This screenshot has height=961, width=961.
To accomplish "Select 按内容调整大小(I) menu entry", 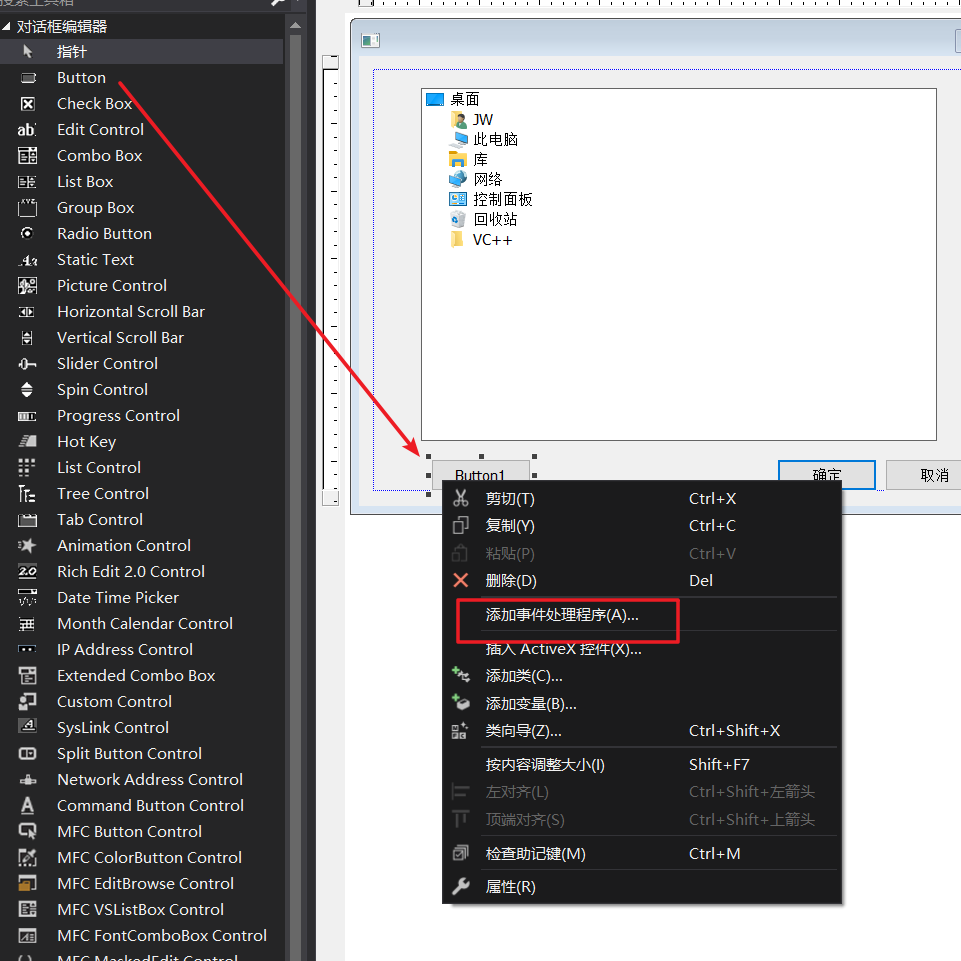I will 642,765.
